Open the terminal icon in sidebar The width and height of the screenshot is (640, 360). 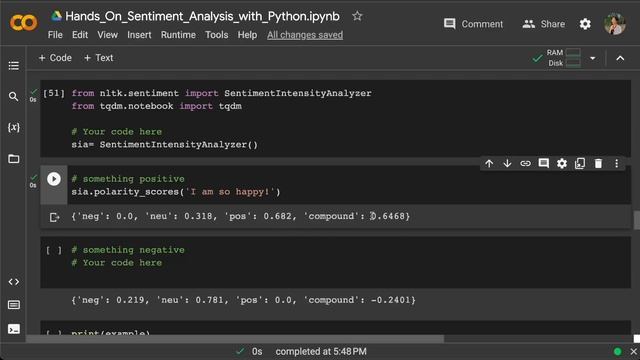(13, 329)
